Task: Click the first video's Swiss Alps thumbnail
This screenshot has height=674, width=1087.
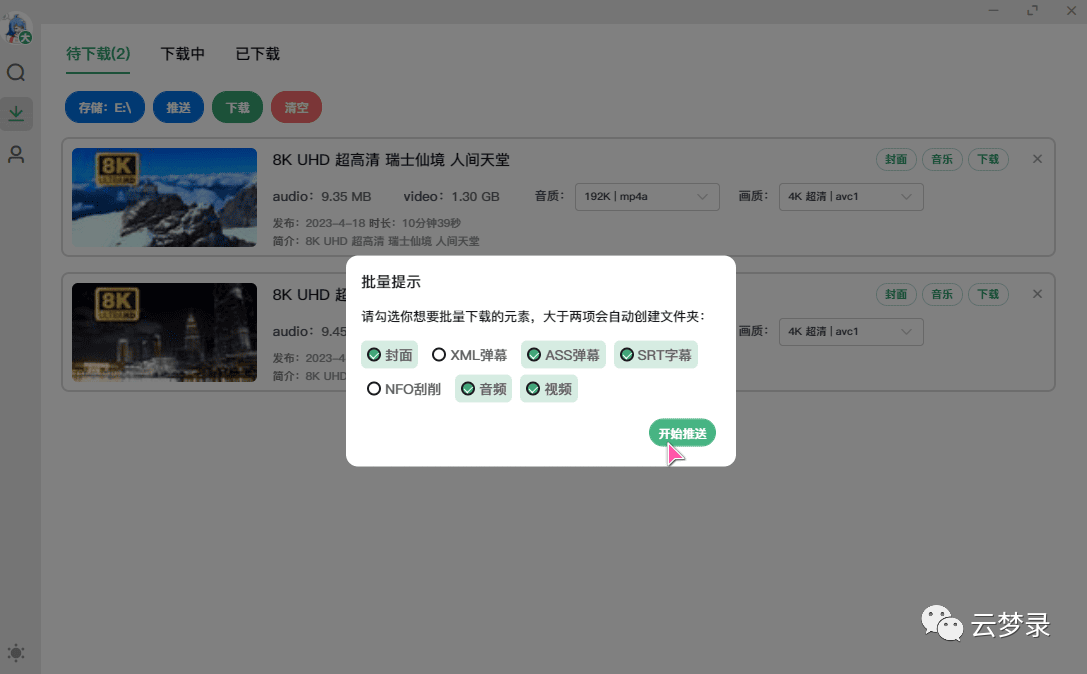Action: click(x=151, y=197)
